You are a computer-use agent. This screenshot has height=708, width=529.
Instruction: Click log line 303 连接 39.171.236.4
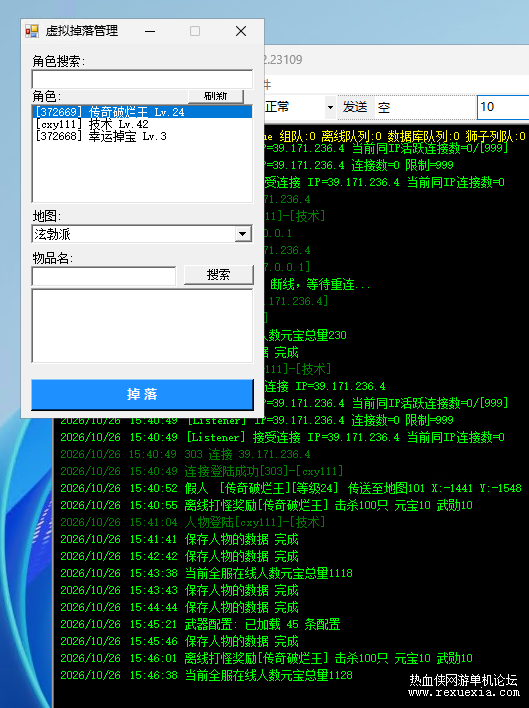186,454
